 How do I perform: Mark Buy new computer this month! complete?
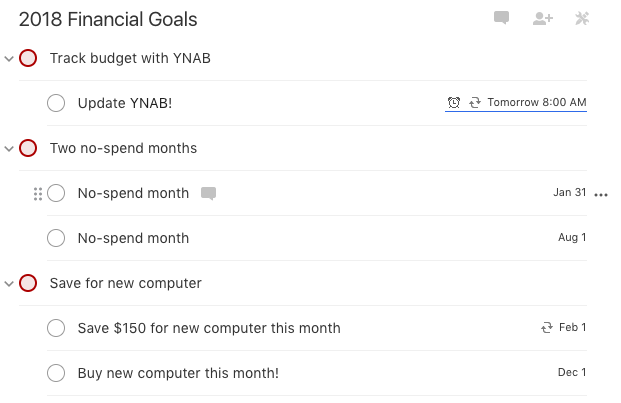pyautogui.click(x=56, y=373)
